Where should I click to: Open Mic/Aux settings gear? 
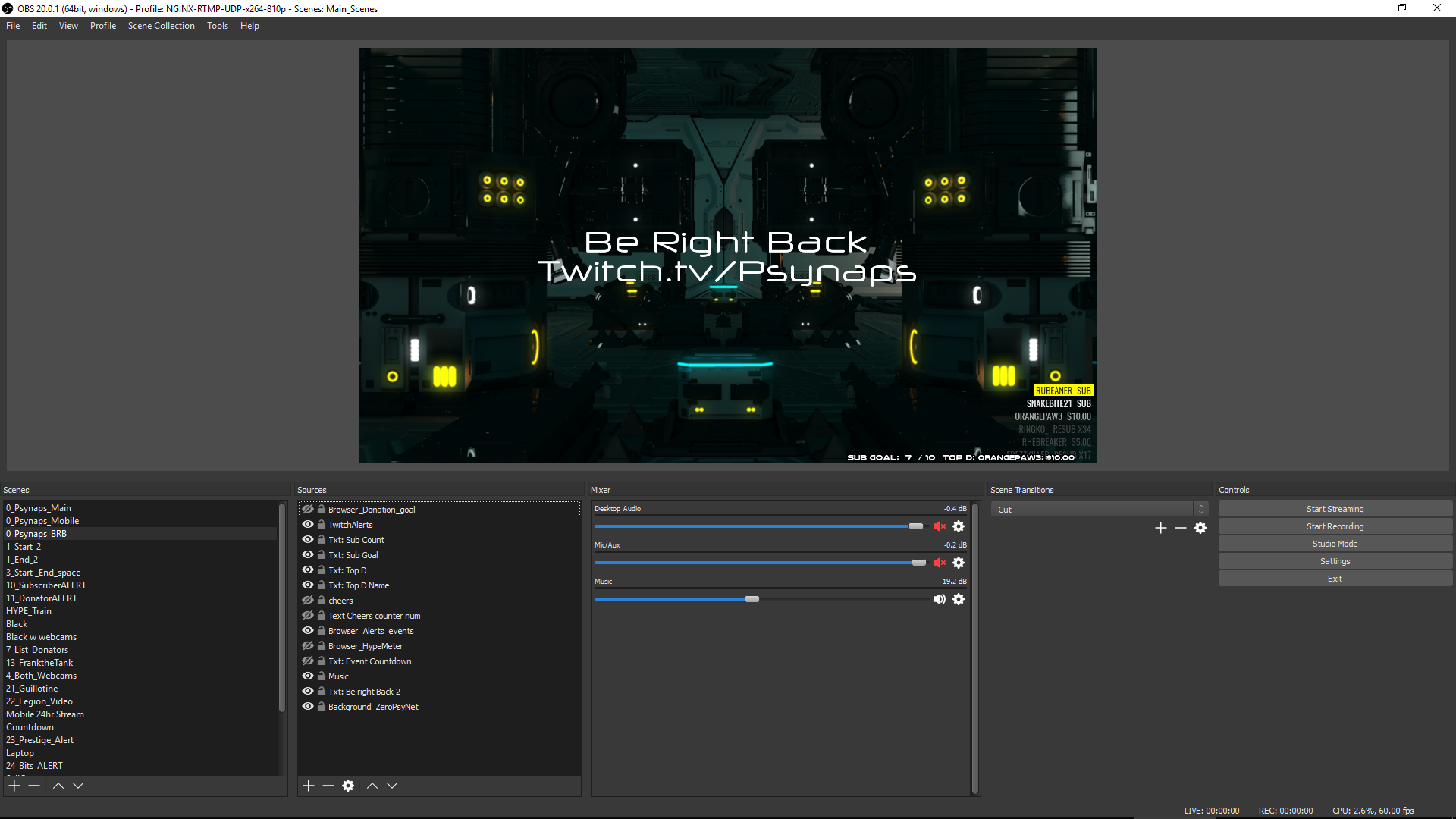[959, 563]
